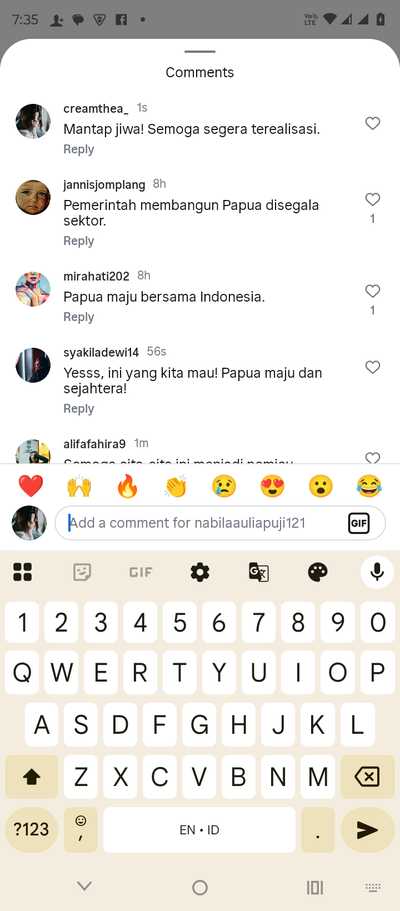
Task: Open the keyboard translate tool
Action: 259,573
